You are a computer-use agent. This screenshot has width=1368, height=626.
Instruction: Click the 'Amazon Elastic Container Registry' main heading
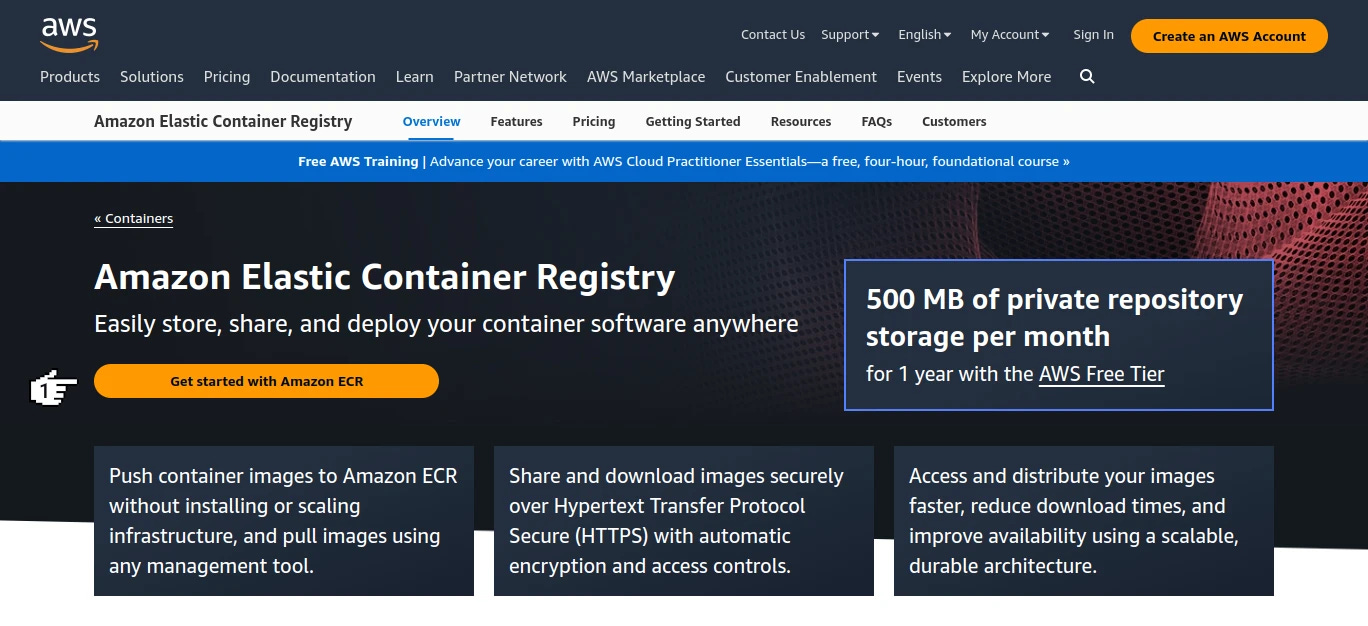[x=385, y=277]
